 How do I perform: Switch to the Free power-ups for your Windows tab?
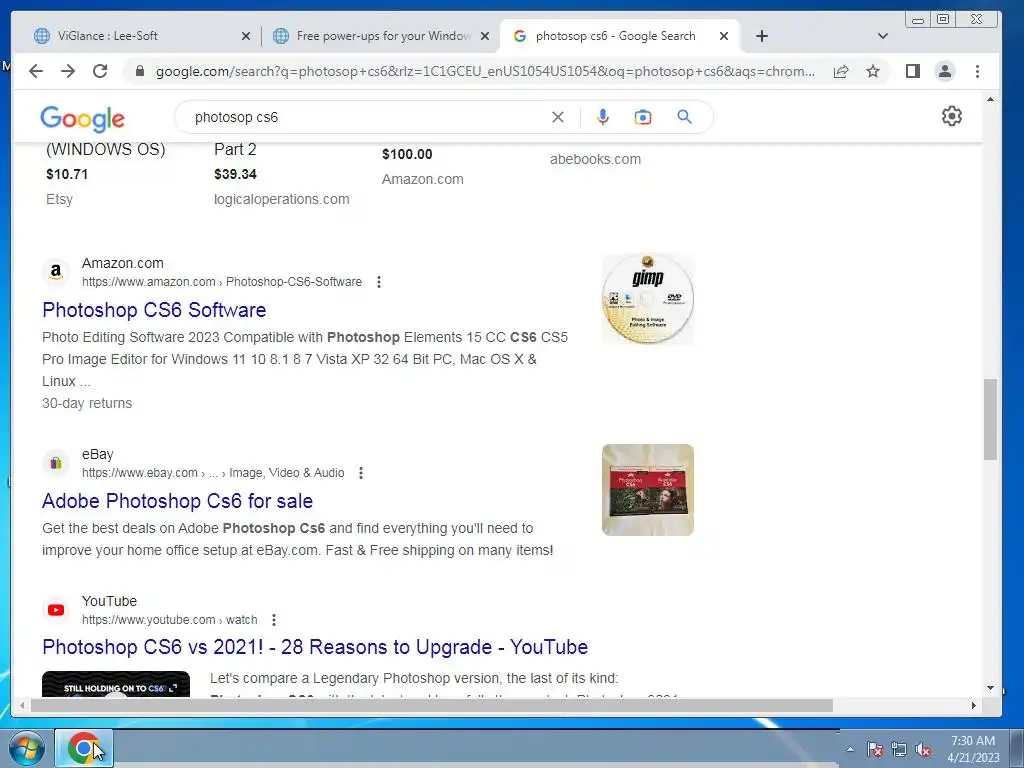coord(381,36)
